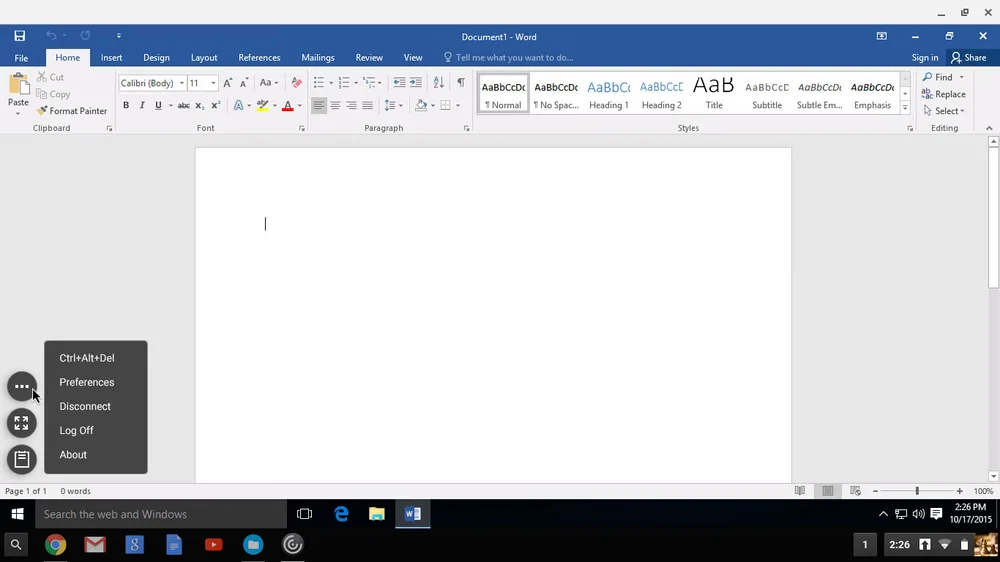Image resolution: width=1000 pixels, height=562 pixels.
Task: Center the paragraph text
Action: coord(335,105)
